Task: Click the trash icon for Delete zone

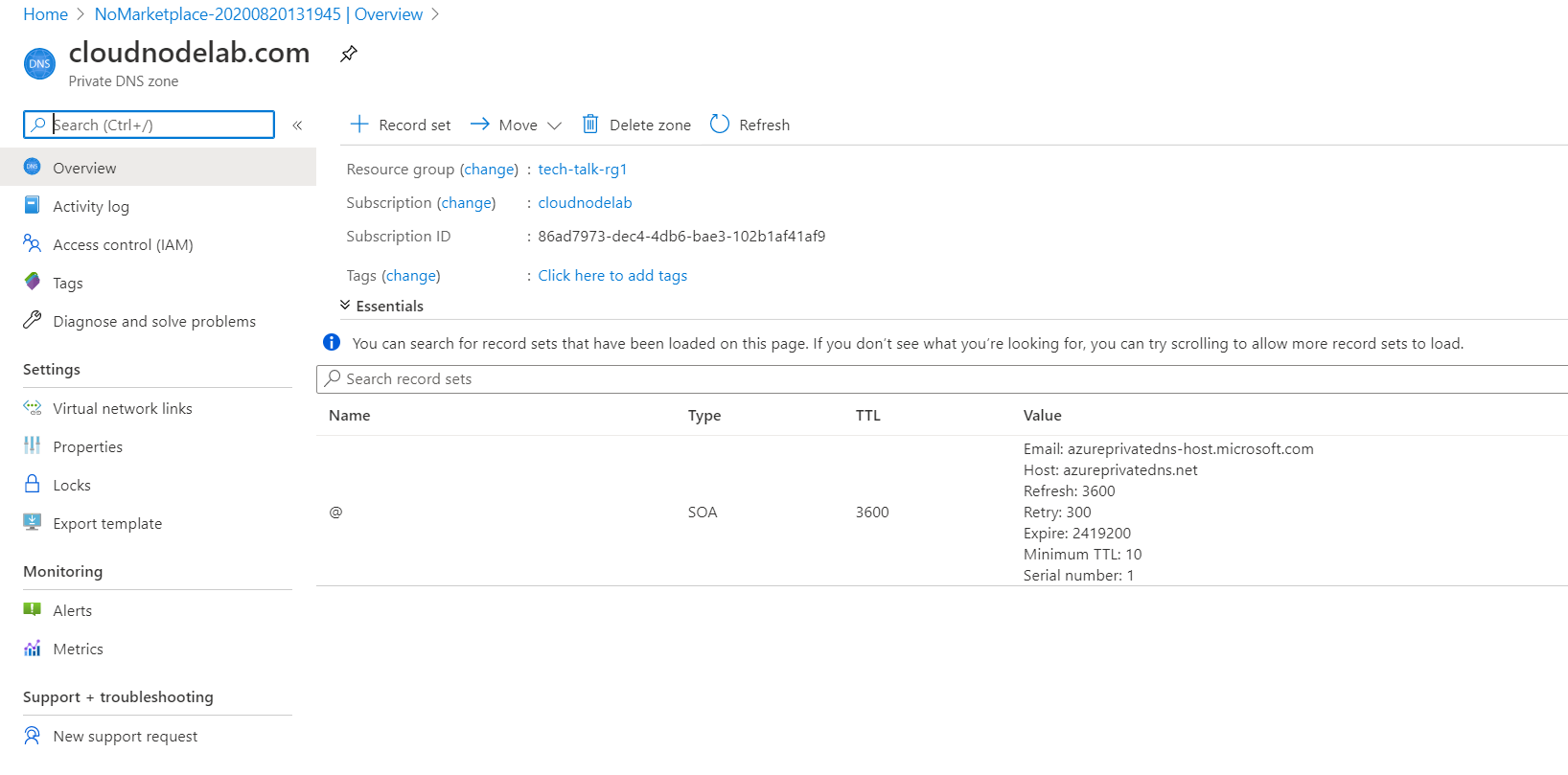Action: [590, 124]
